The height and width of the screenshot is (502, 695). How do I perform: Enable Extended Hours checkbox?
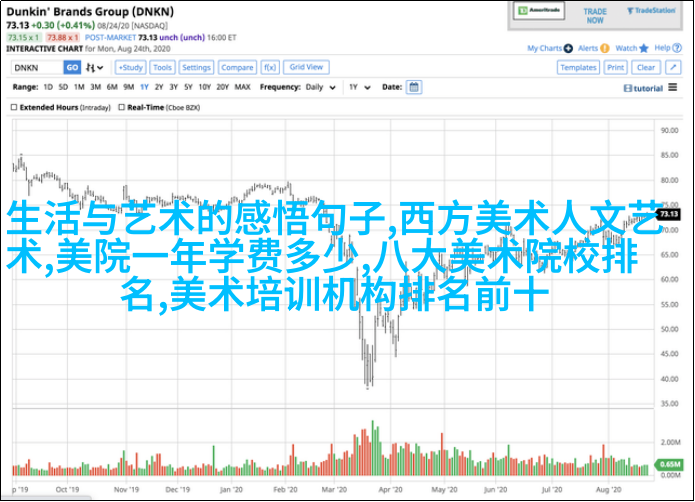point(14,107)
